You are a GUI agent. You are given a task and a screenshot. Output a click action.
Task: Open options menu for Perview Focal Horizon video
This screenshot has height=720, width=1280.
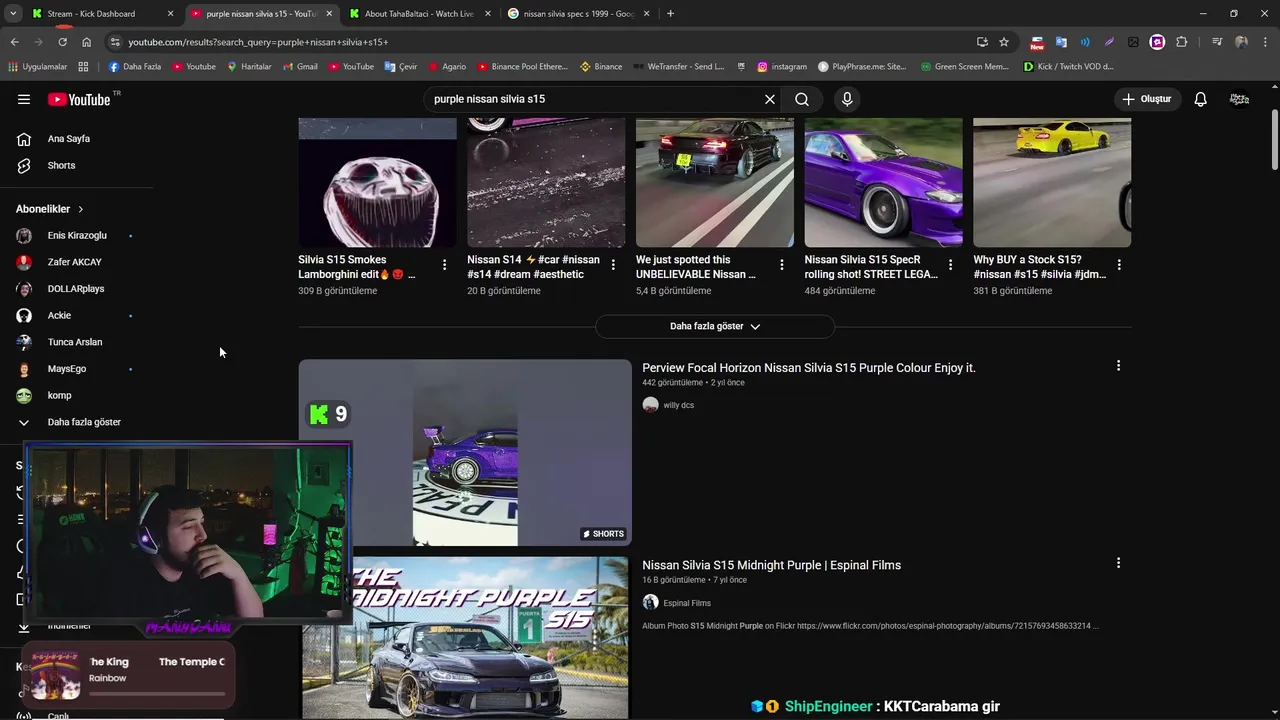1118,366
